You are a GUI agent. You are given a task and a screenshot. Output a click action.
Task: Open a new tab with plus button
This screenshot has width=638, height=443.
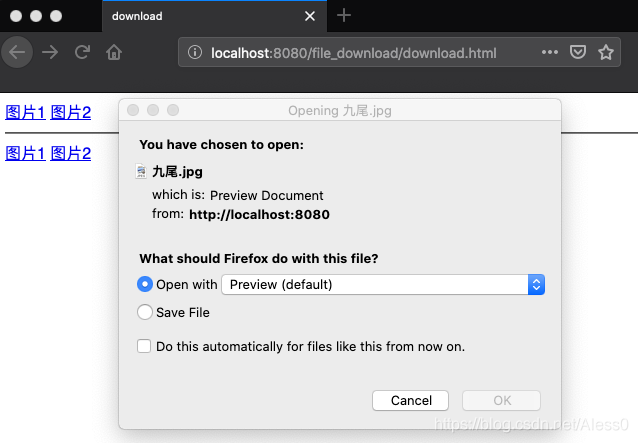click(344, 15)
